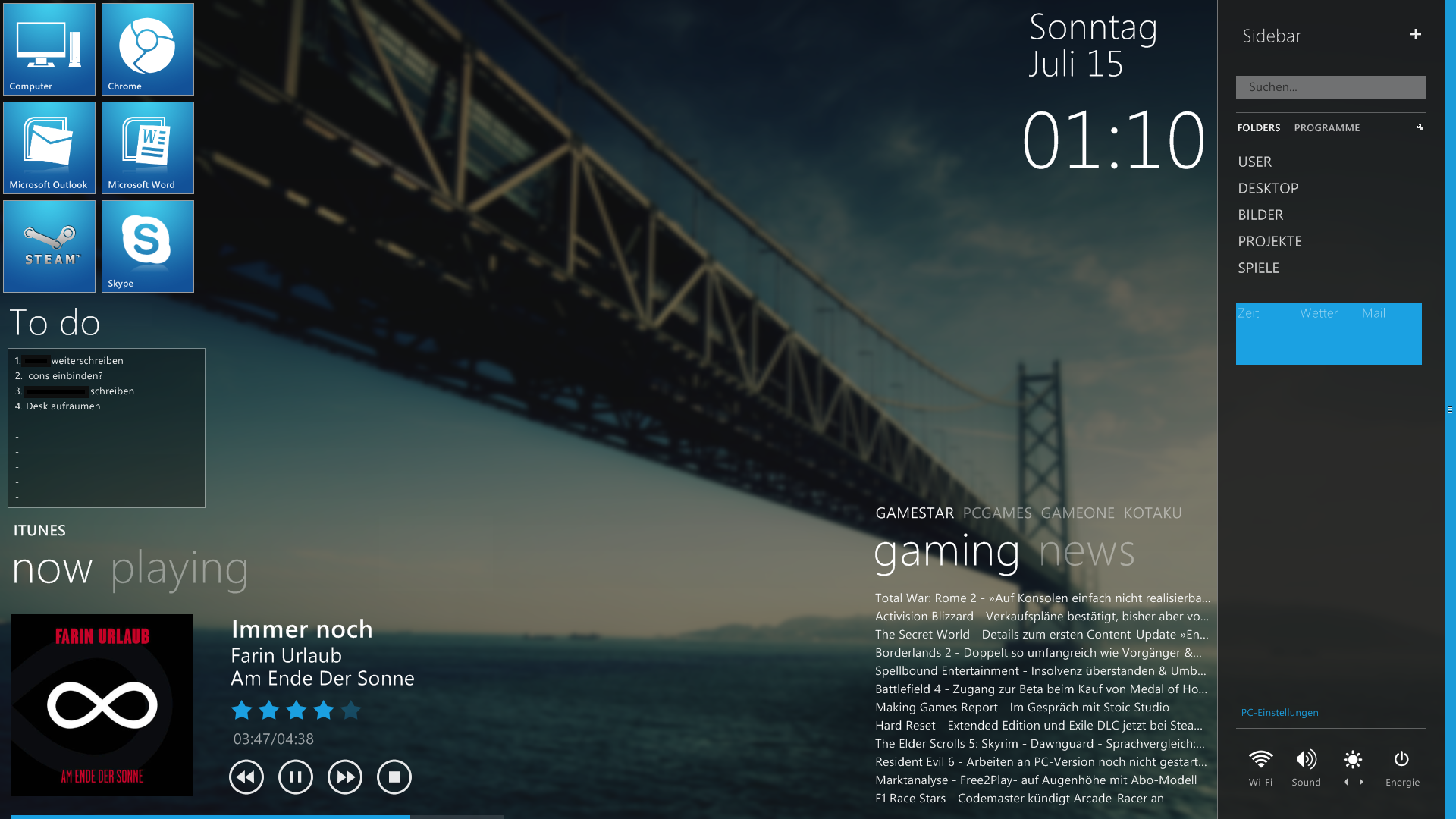This screenshot has height=819, width=1456.
Task: Stop iTunes playback
Action: [x=394, y=777]
